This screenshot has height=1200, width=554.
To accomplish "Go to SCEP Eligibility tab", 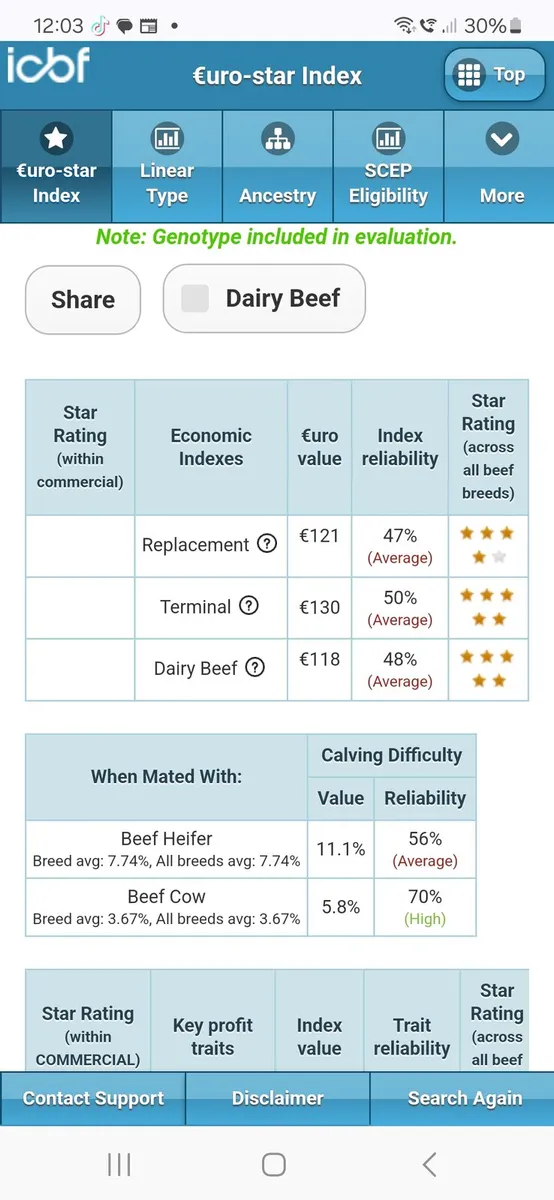I will [388, 166].
